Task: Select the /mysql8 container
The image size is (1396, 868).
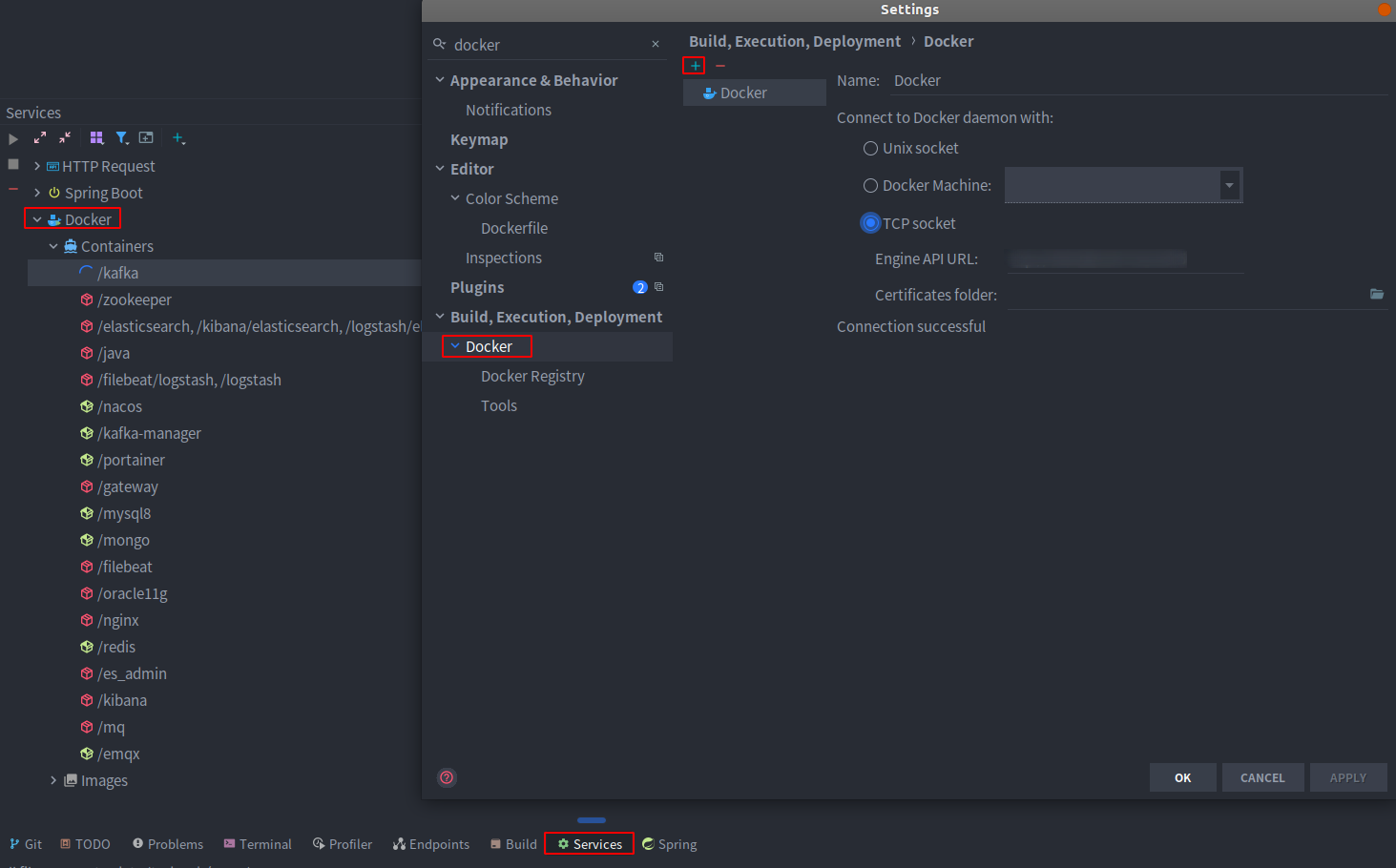Action: click(x=124, y=513)
